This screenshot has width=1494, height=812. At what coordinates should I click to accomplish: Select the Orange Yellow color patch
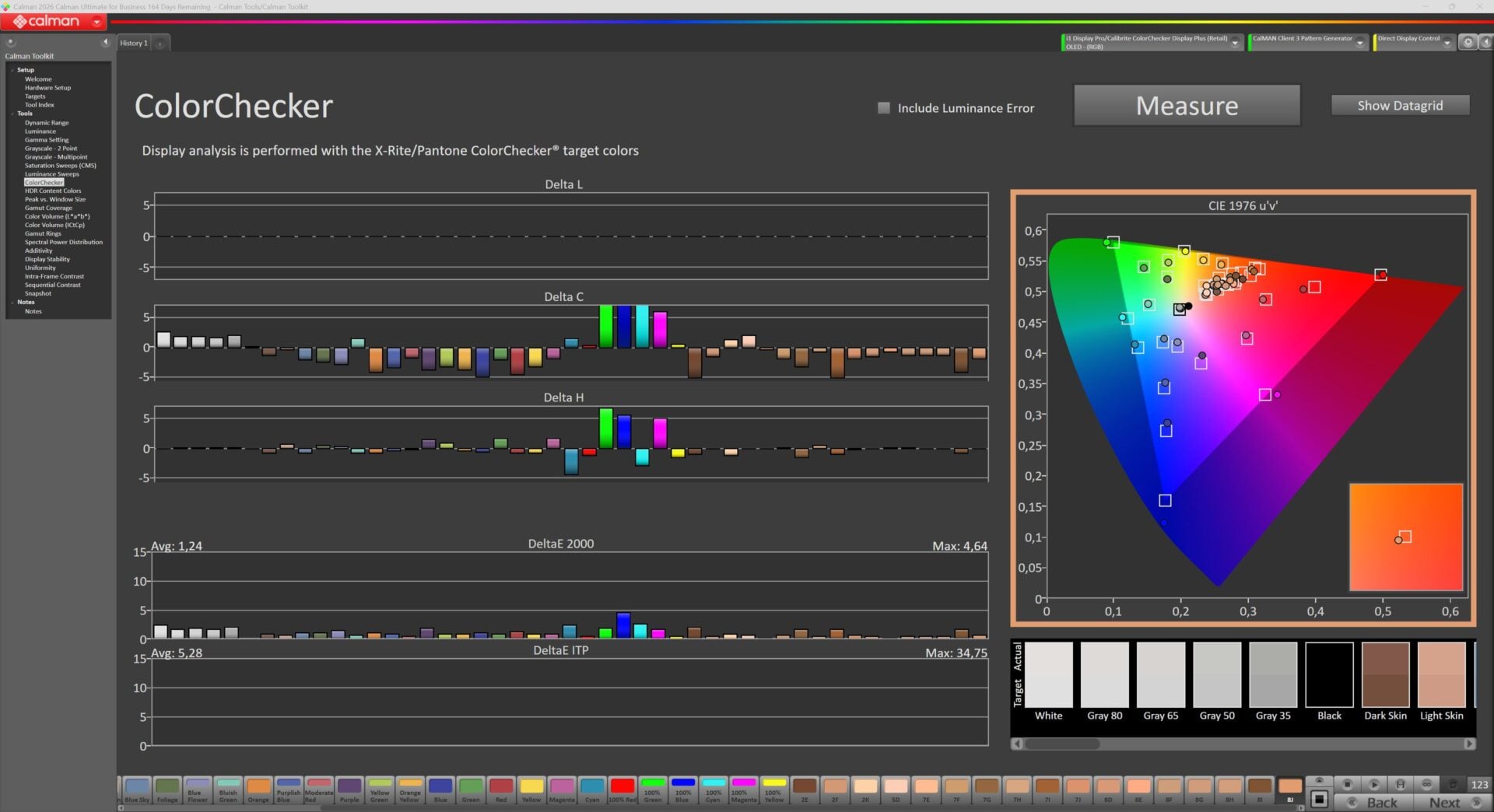point(410,790)
